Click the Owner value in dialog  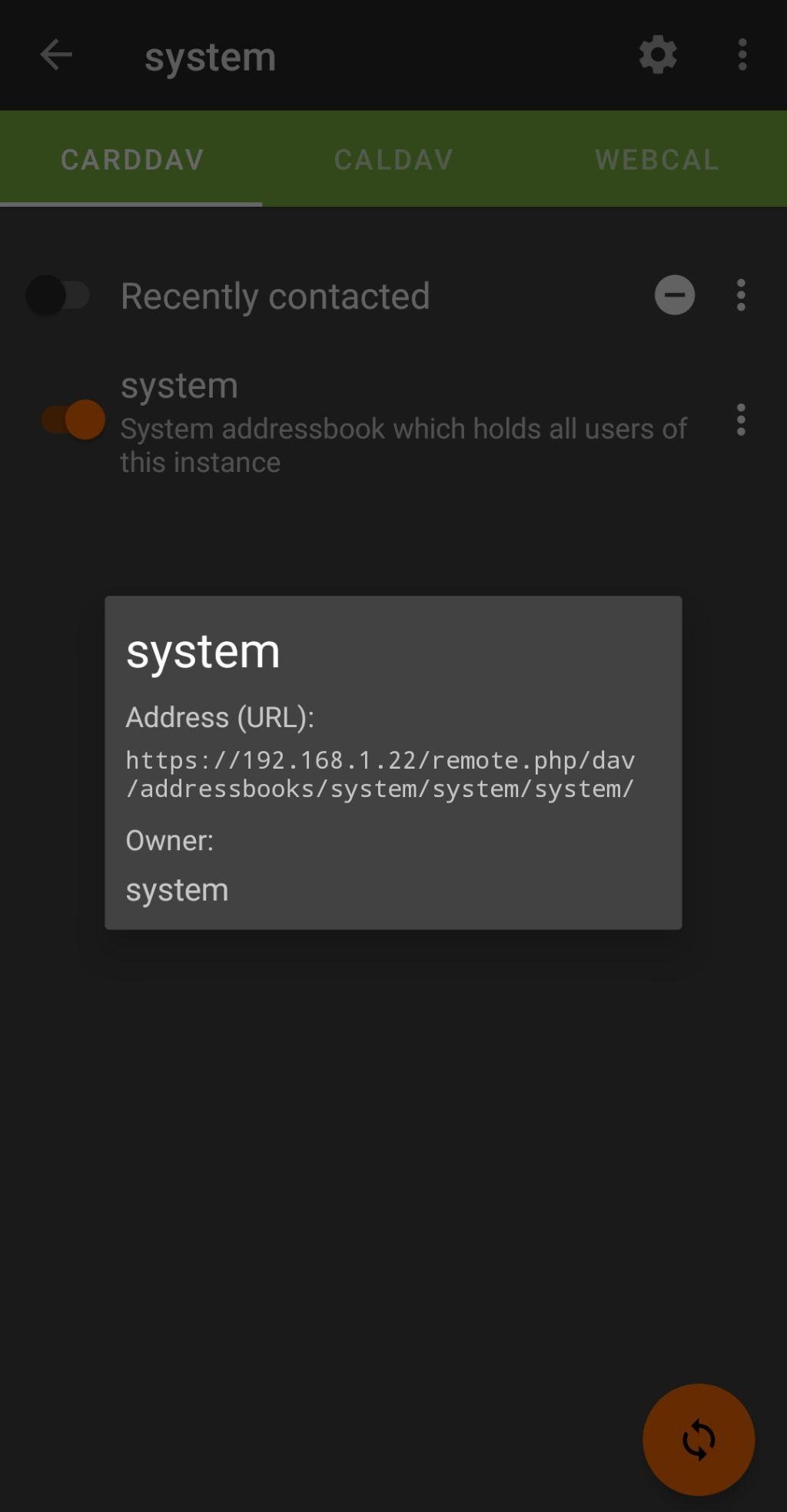click(x=177, y=890)
